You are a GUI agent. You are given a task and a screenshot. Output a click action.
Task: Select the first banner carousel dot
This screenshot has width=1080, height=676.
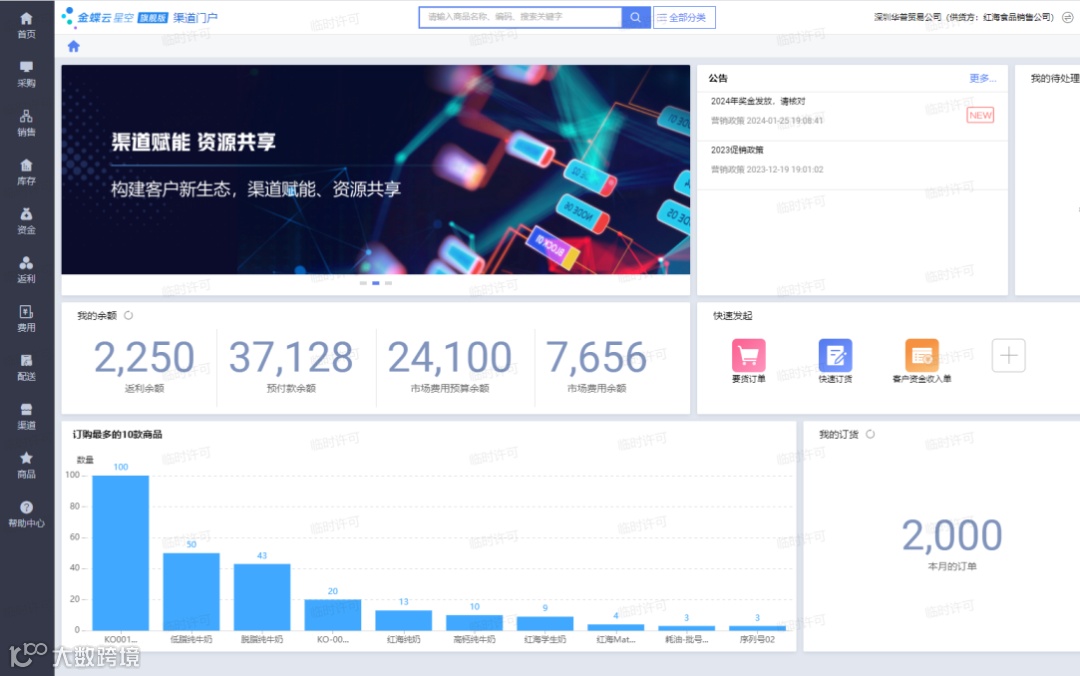pyautogui.click(x=363, y=283)
